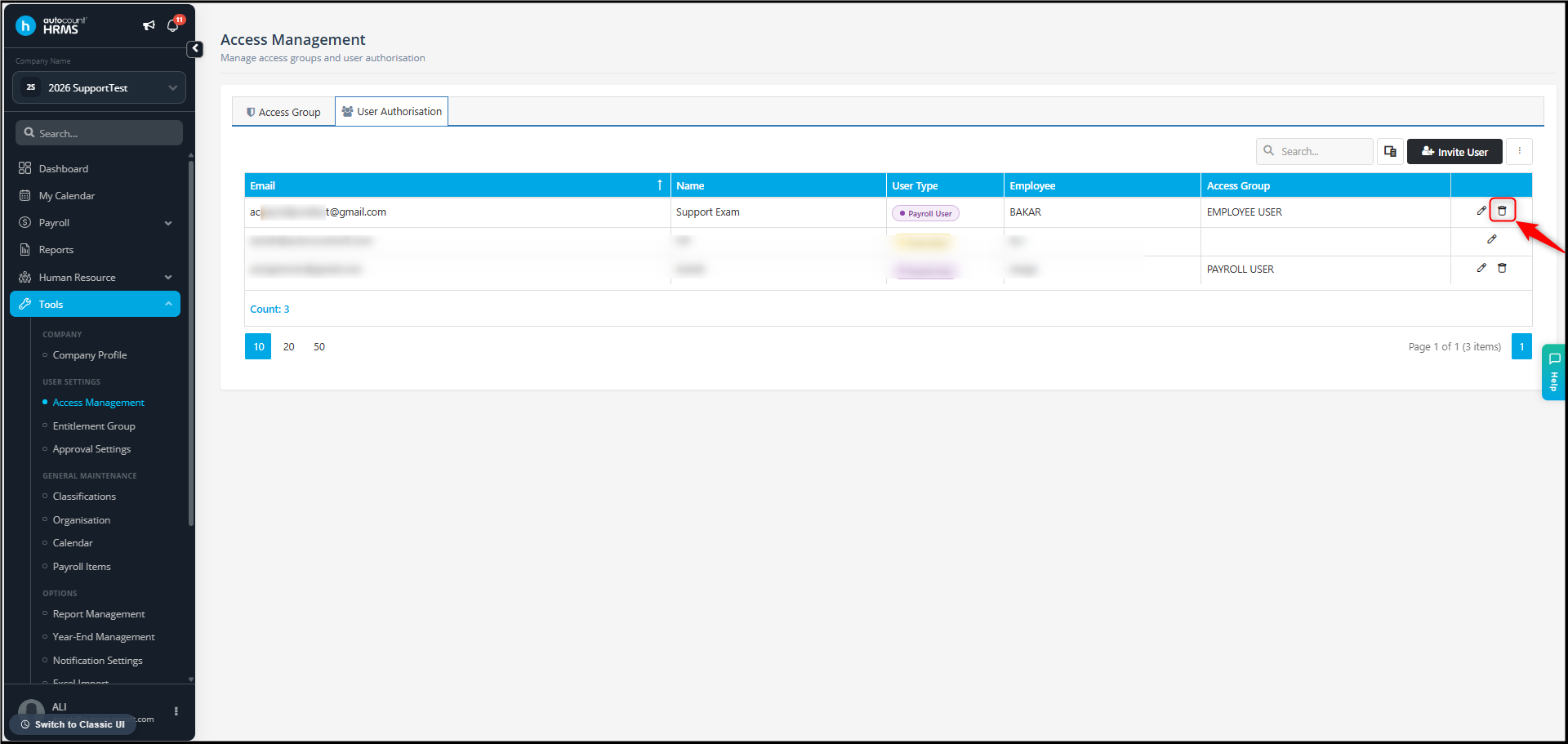Edit the second user row
Viewport: 1568px width, 744px height.
coord(1492,239)
